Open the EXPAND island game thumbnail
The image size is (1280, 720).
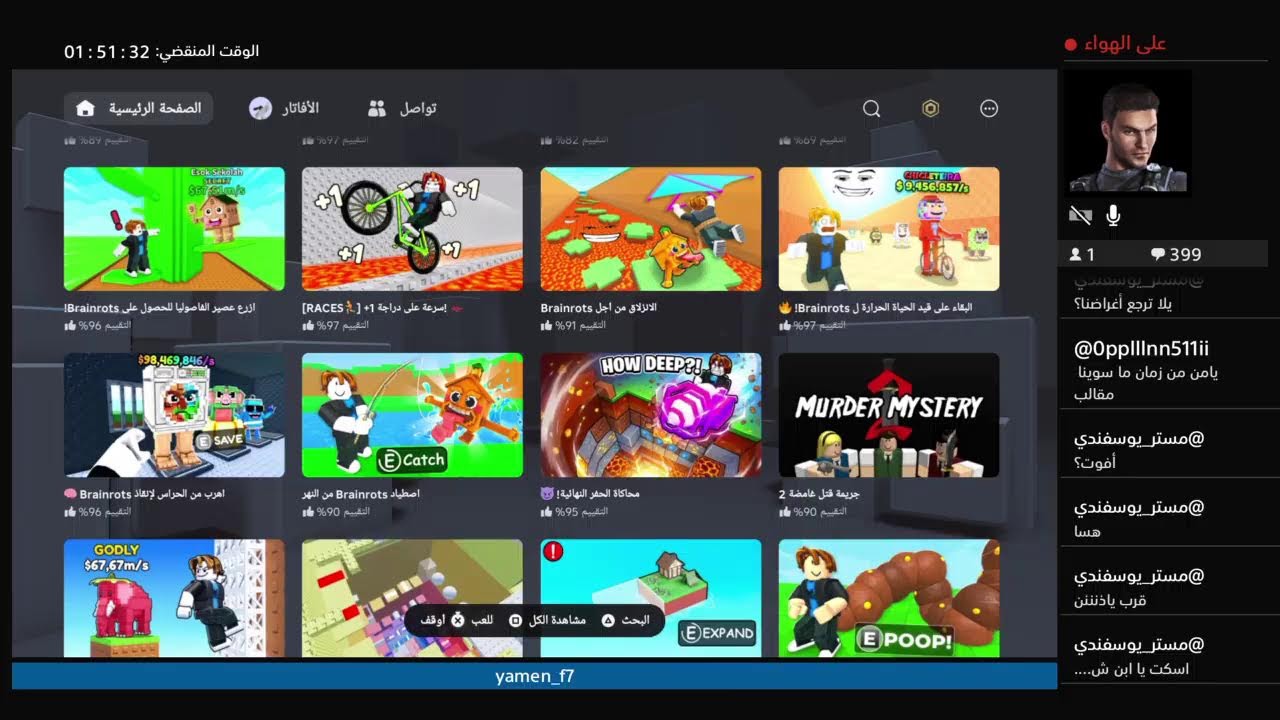pyautogui.click(x=651, y=598)
